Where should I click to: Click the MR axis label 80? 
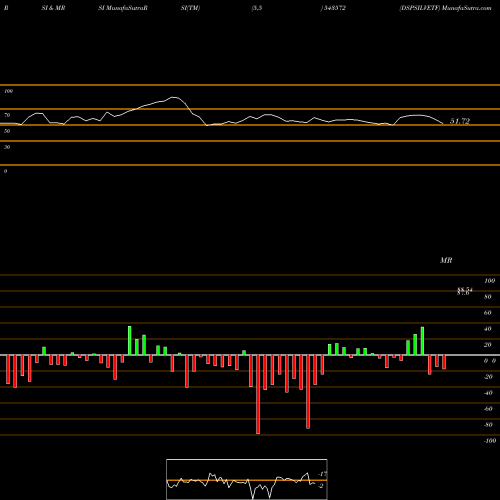point(488,297)
